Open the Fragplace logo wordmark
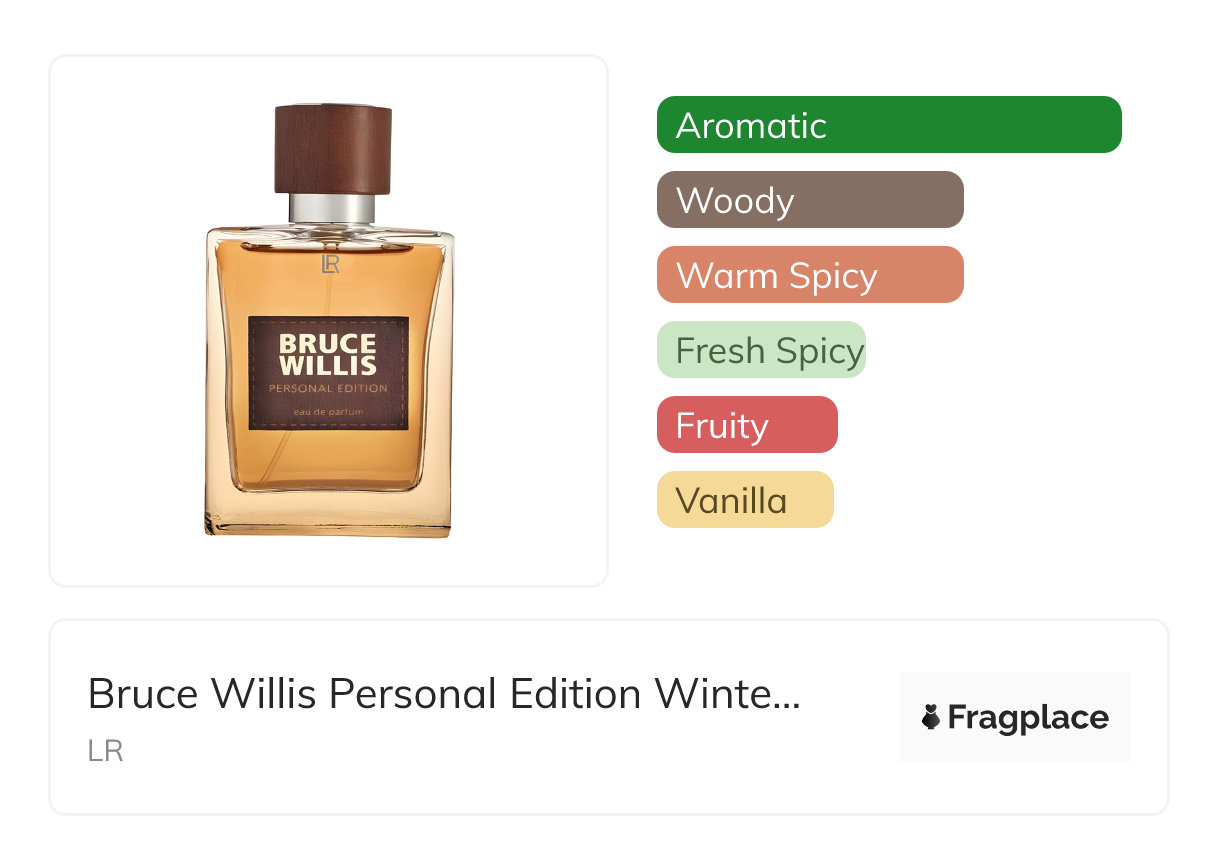The image size is (1218, 864). (x=1028, y=718)
